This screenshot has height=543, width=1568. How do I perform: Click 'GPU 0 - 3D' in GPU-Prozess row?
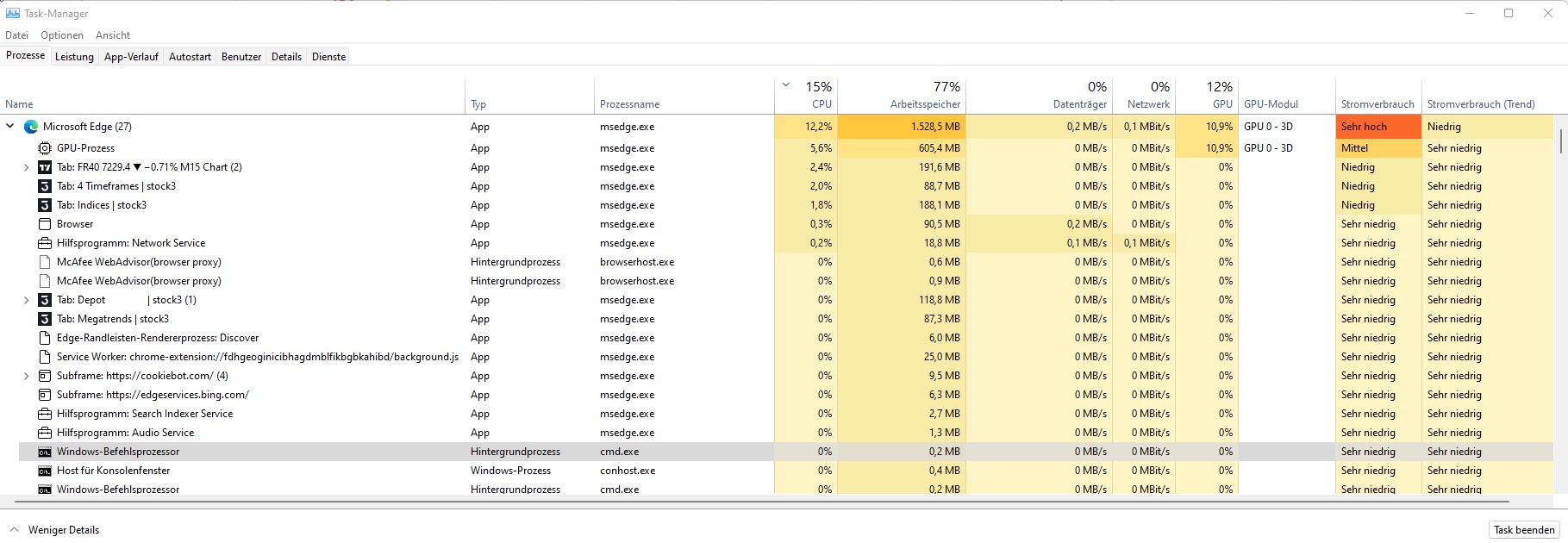(x=1268, y=148)
